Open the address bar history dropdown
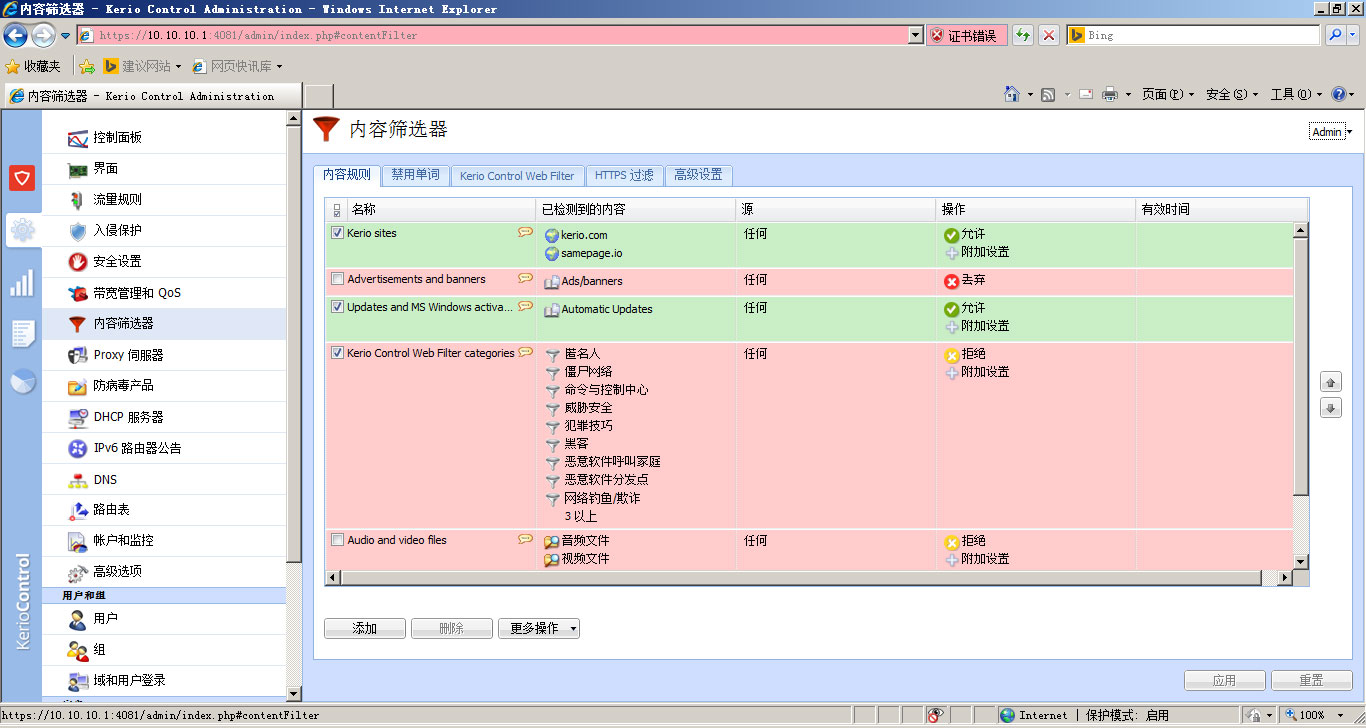The height and width of the screenshot is (728, 1366). tap(915, 35)
